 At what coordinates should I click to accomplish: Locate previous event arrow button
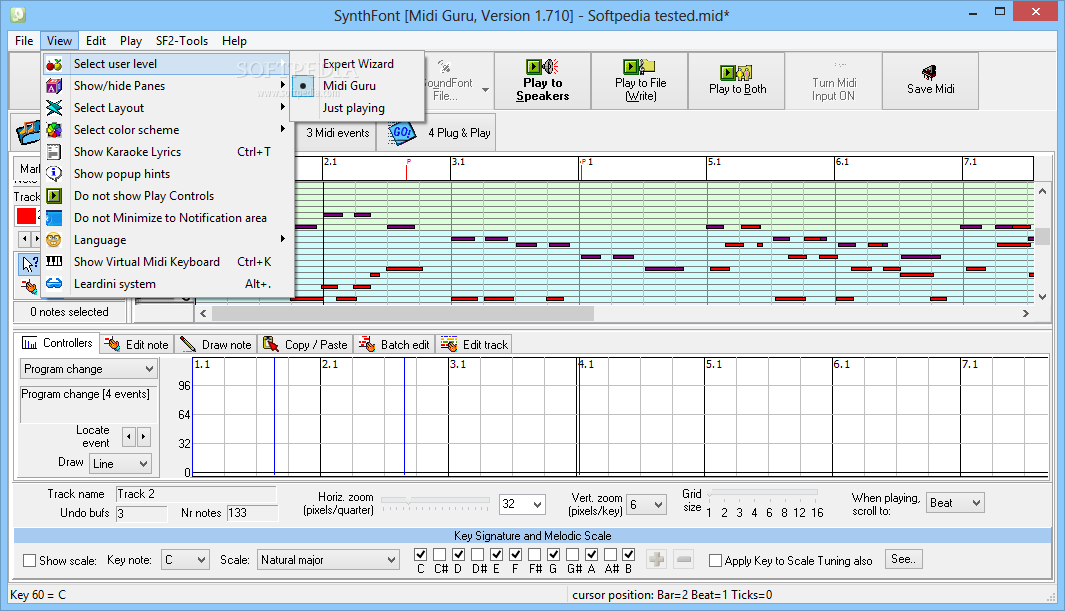pos(128,437)
